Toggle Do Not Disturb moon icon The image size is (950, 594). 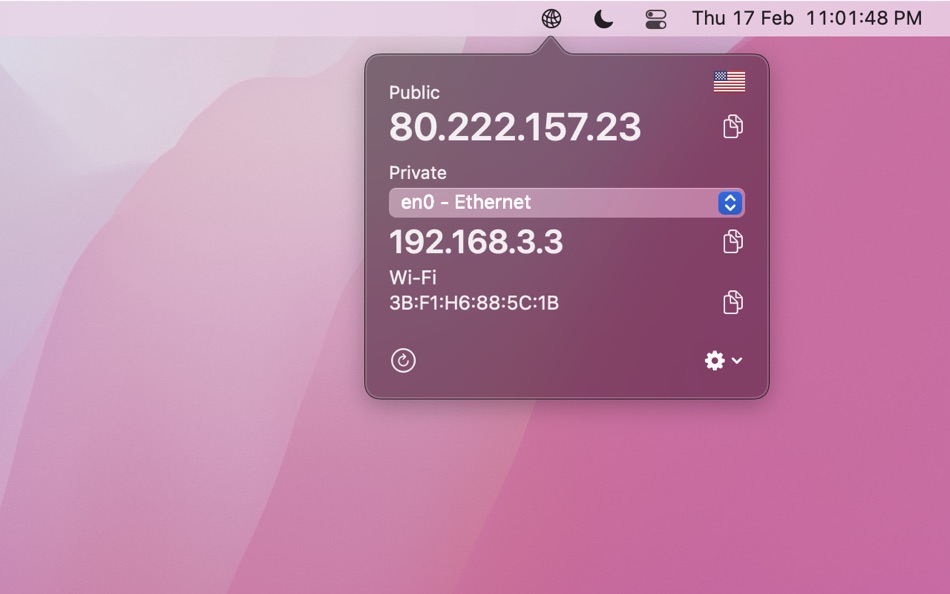coord(603,19)
